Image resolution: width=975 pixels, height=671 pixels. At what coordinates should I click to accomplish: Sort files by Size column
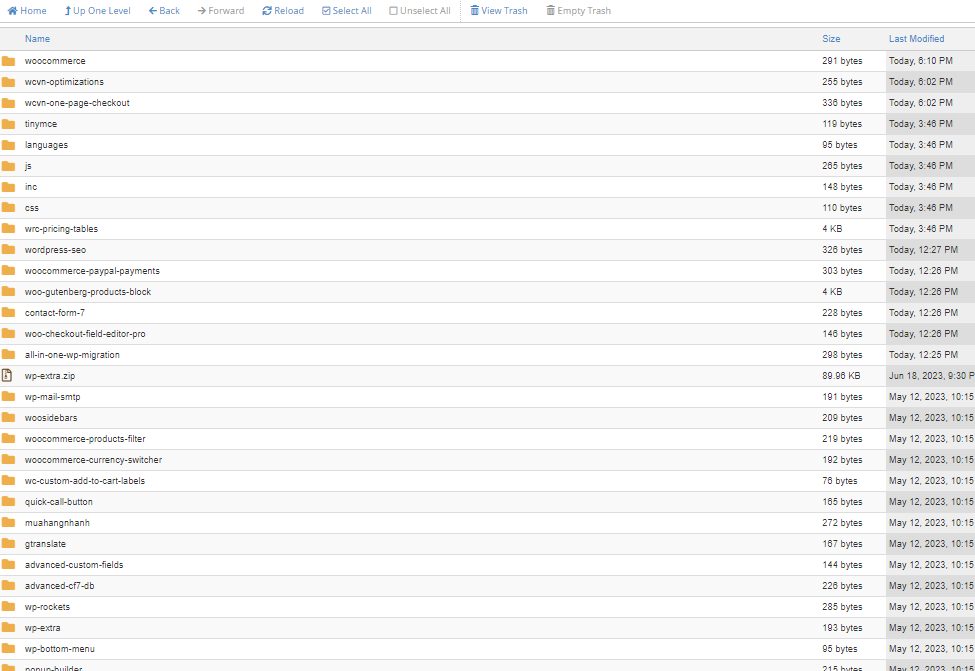point(831,39)
